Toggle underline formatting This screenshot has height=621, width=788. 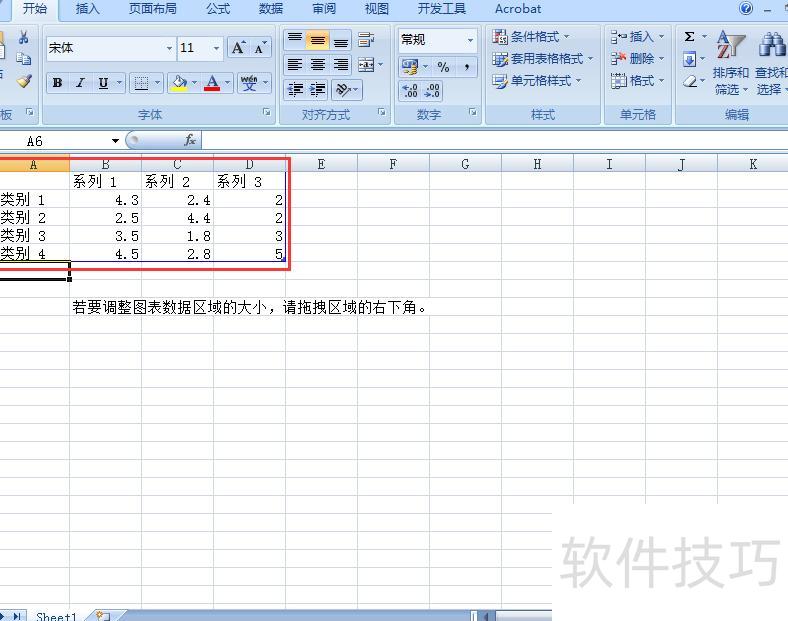point(103,83)
